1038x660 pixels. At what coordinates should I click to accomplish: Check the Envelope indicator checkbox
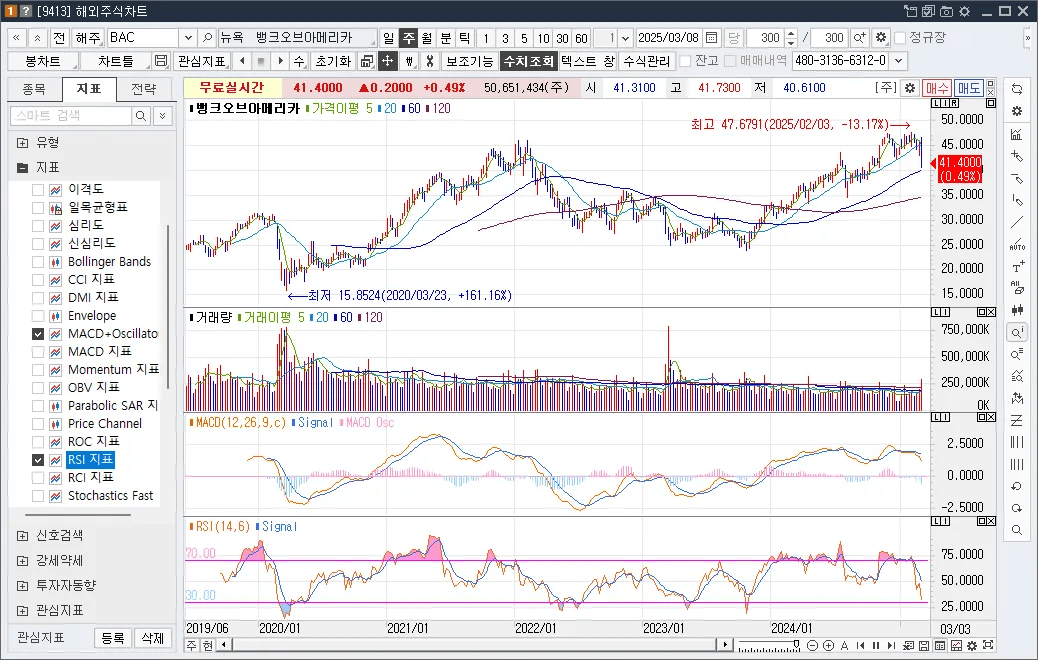coord(38,316)
